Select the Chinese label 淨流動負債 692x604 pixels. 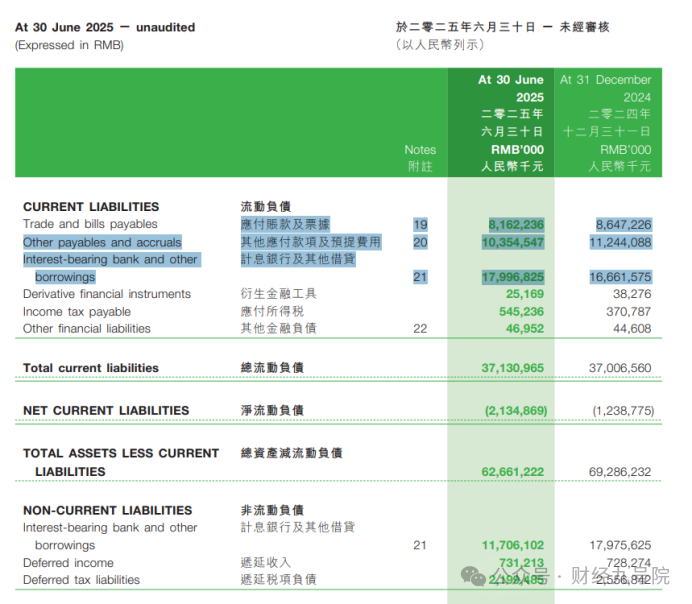coord(272,410)
